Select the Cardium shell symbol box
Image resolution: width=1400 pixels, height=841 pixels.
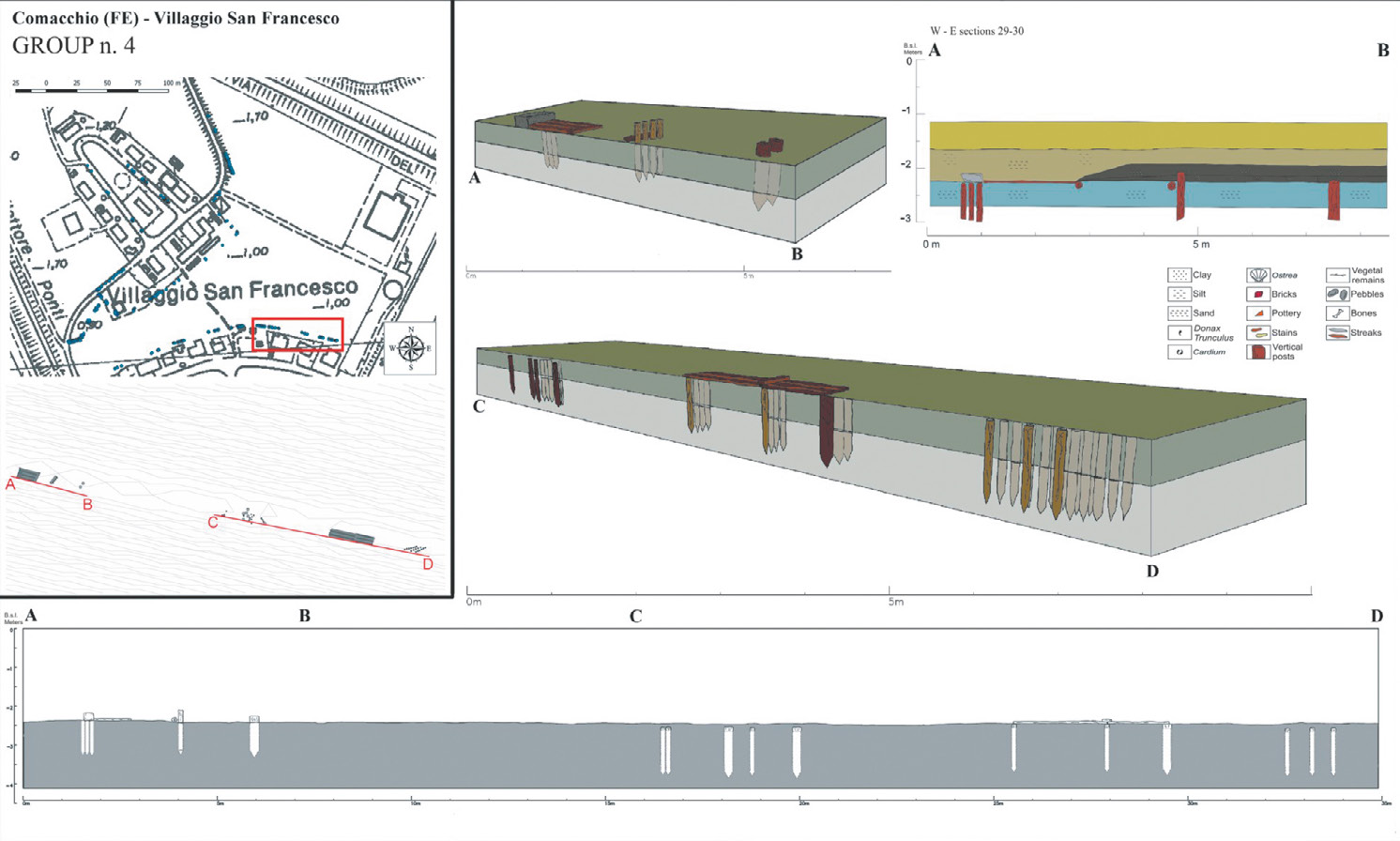[1179, 352]
